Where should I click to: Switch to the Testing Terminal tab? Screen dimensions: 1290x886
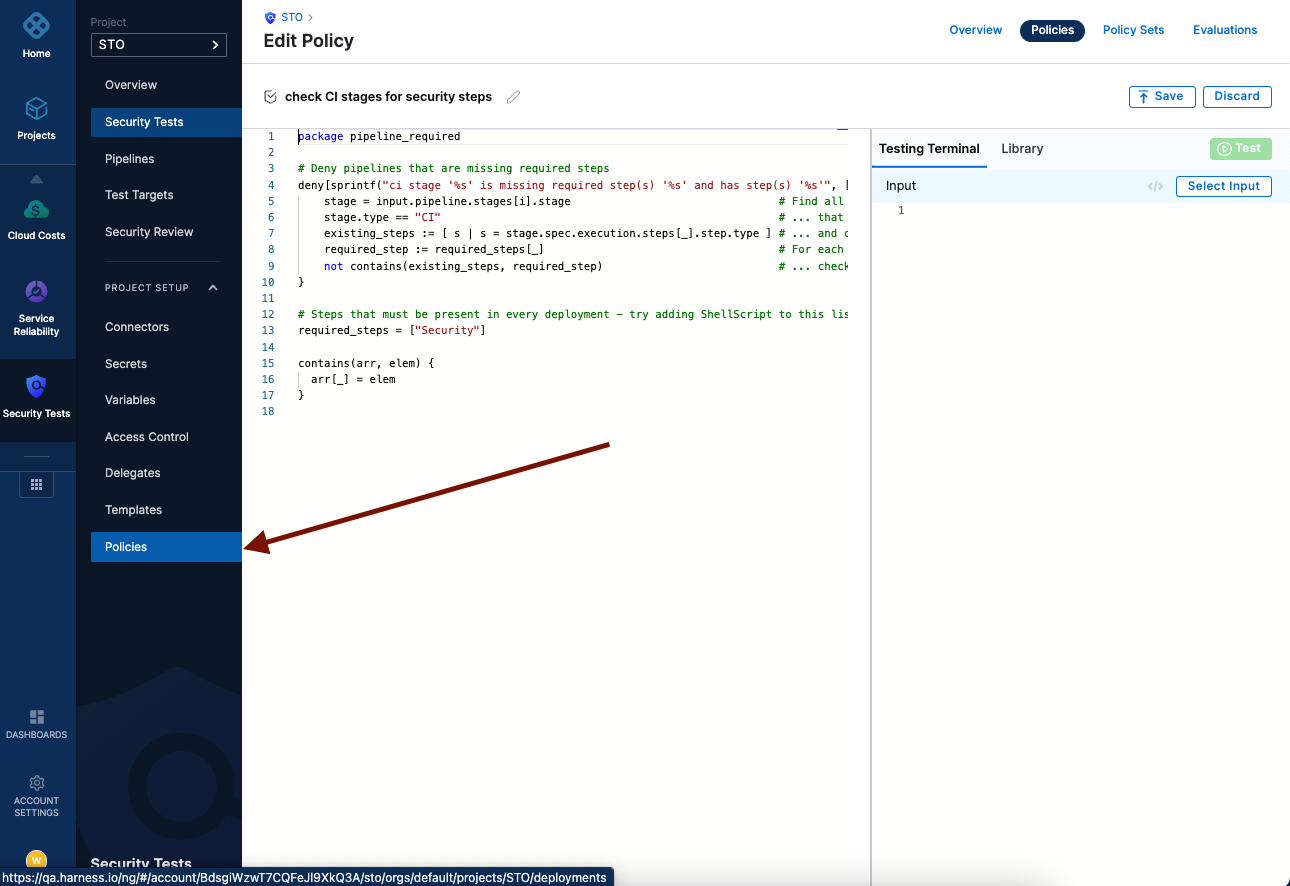(929, 149)
